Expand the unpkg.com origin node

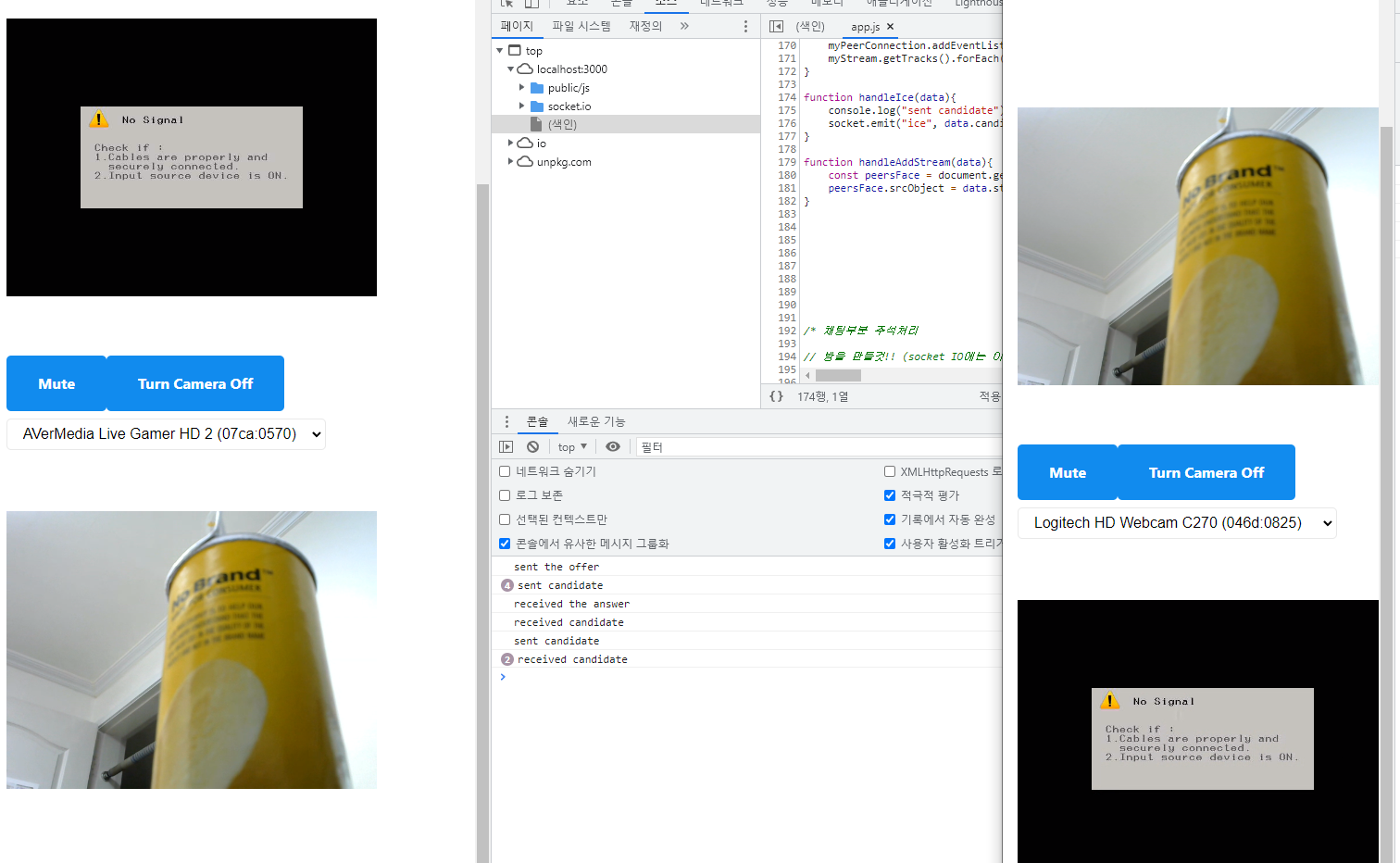tap(510, 162)
